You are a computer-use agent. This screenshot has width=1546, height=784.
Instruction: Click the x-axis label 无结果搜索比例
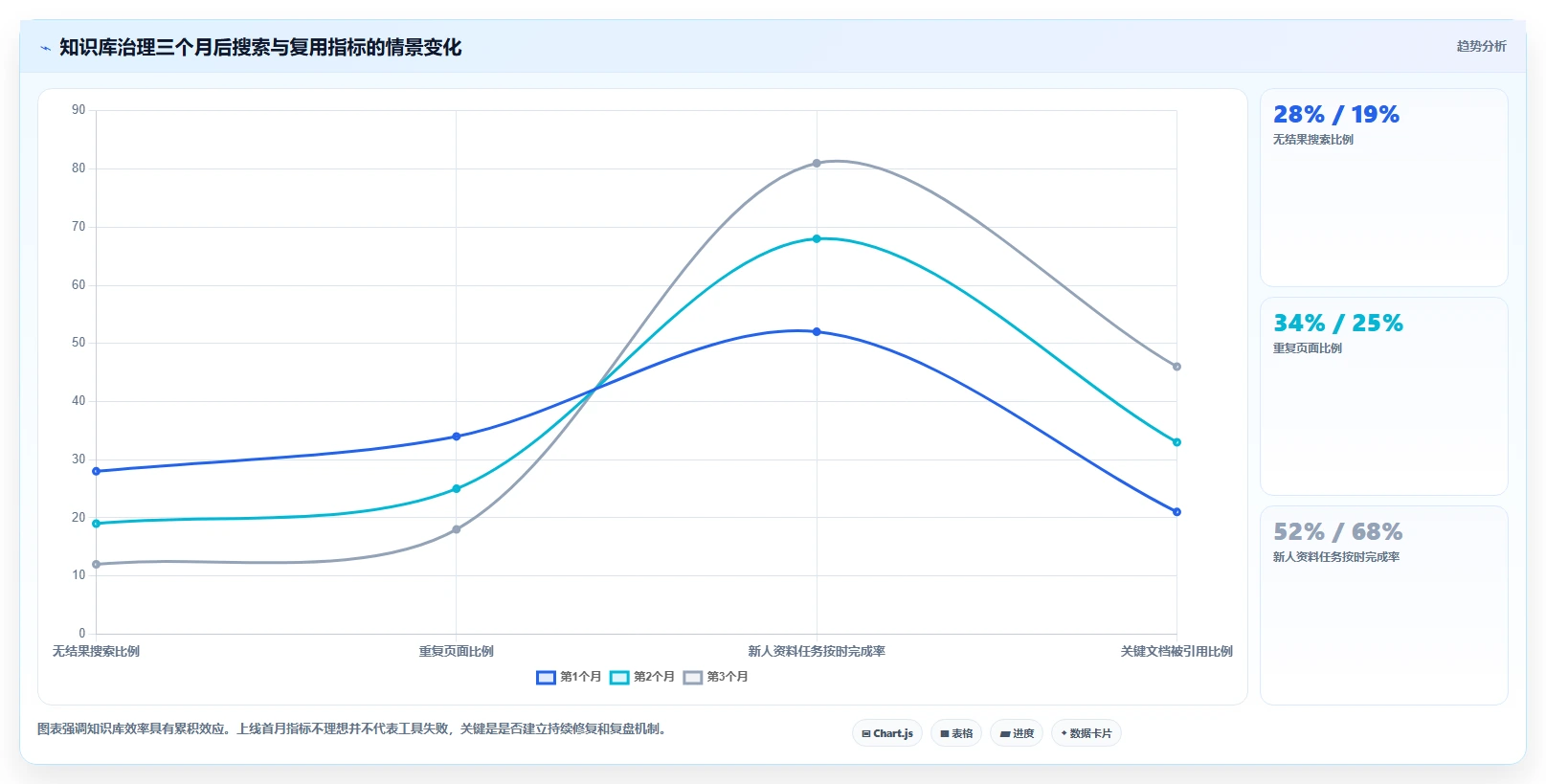click(x=96, y=651)
